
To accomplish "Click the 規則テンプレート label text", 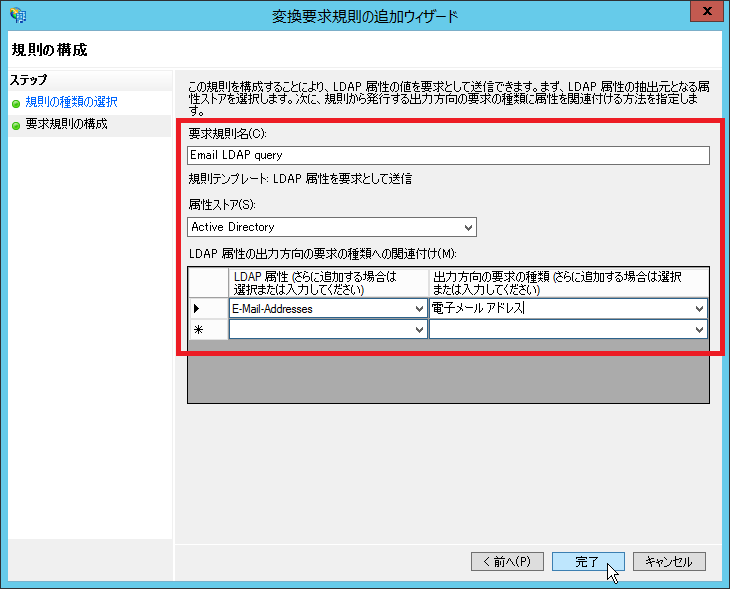I will [x=300, y=179].
